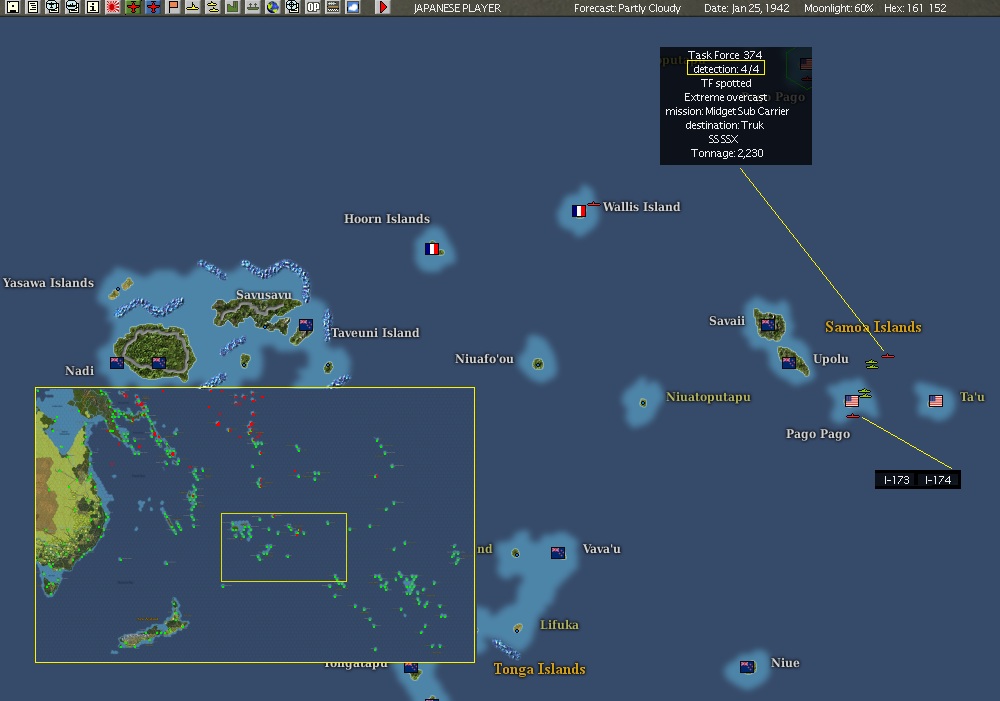Image resolution: width=1000 pixels, height=701 pixels.
Task: Click the Wallis Island label
Action: click(642, 207)
